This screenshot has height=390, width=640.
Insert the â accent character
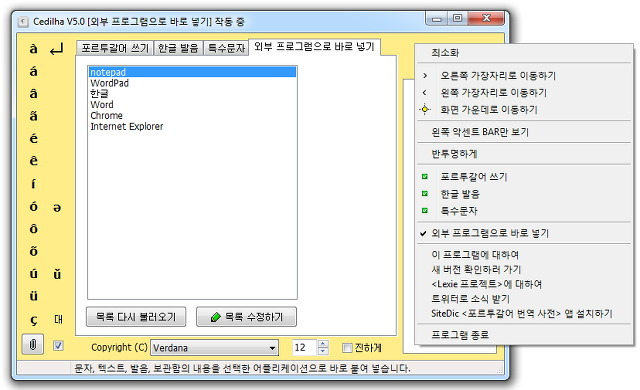[33, 94]
